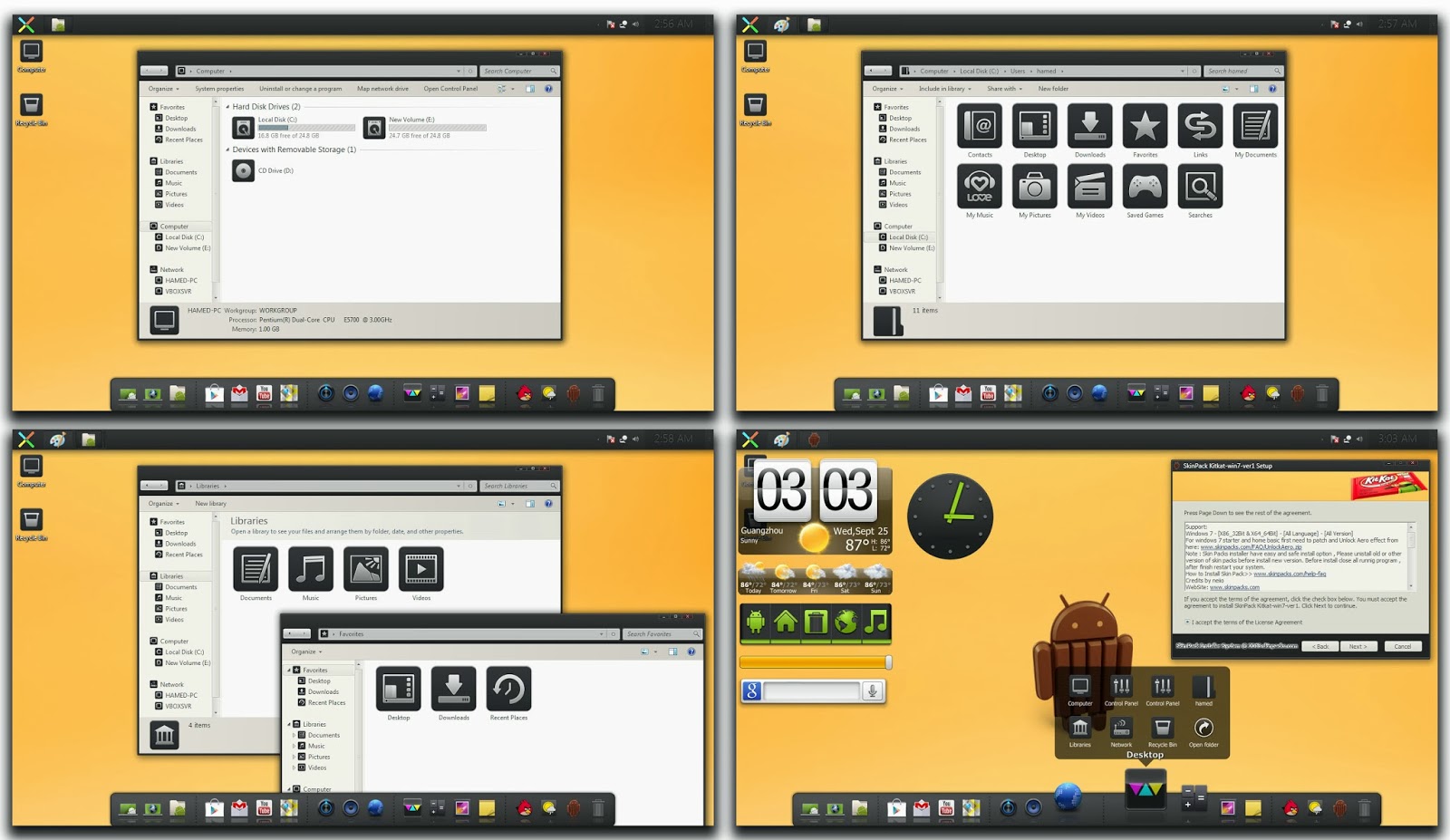
Task: Open Desktop folder in the hamed window
Action: coord(1035,126)
